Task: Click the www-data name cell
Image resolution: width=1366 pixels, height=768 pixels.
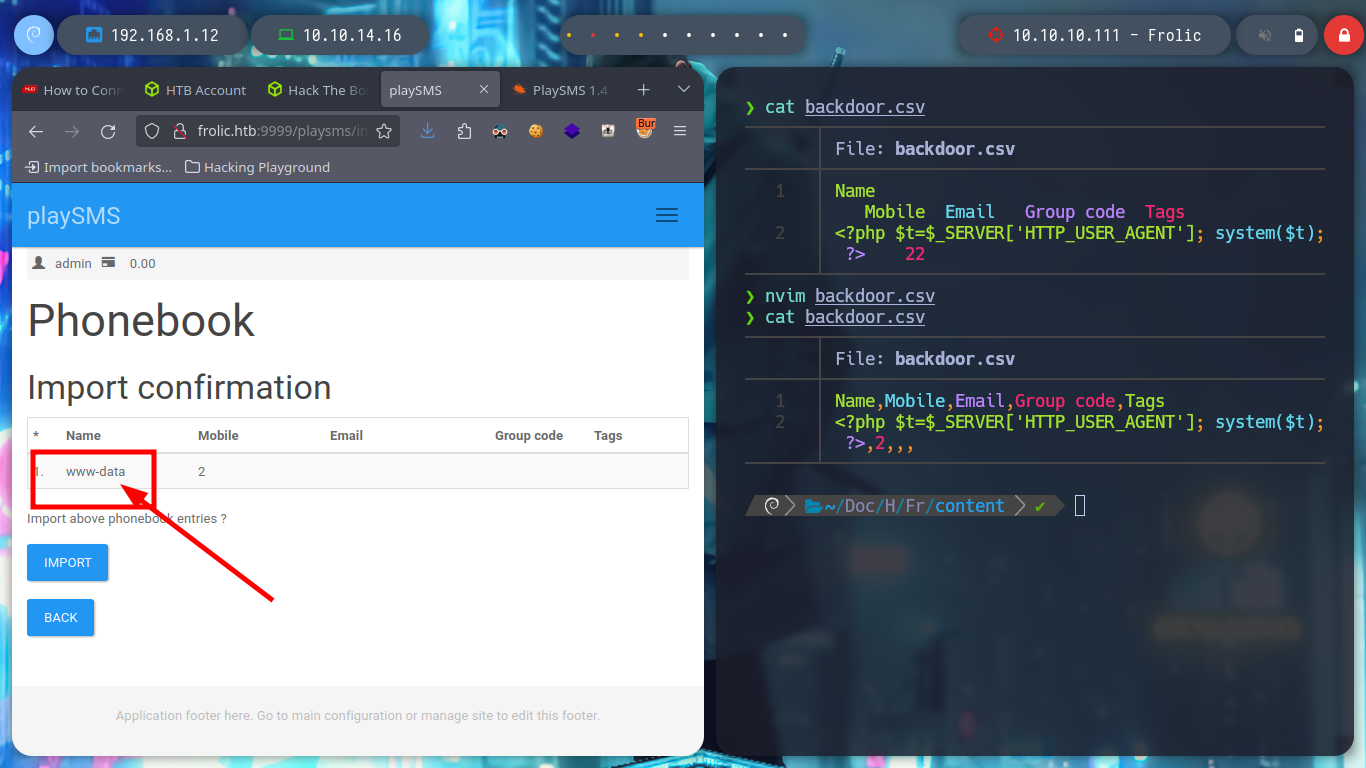Action: click(x=96, y=471)
